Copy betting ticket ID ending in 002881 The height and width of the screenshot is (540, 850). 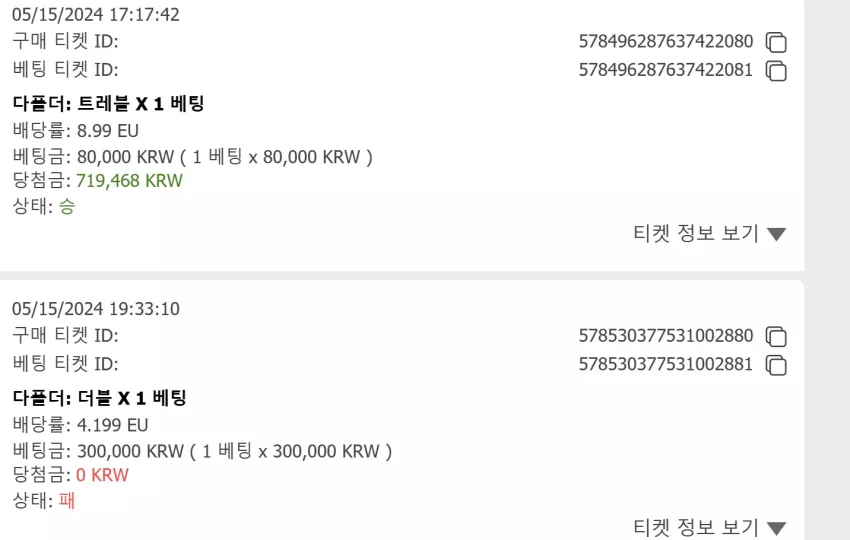tap(776, 365)
